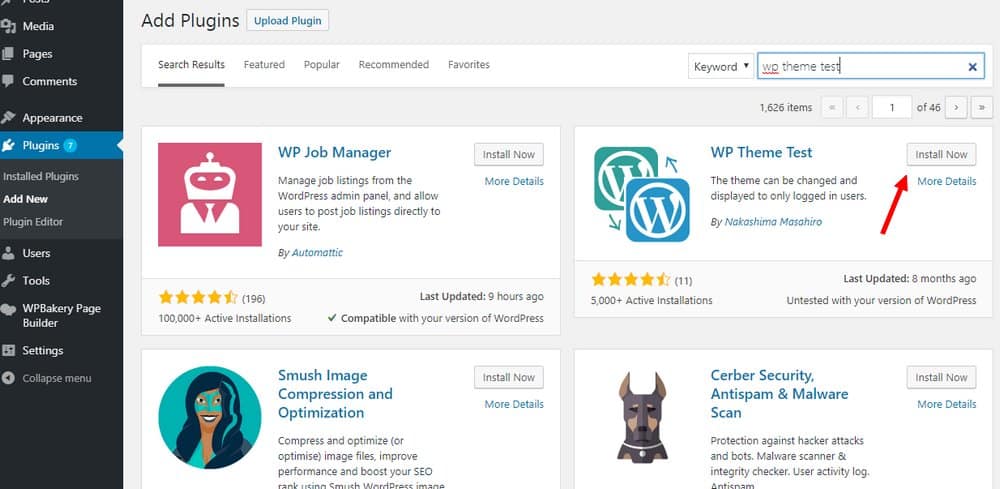Screen dimensions: 1000x489
Task: Go to the previous results page
Action: tap(857, 107)
